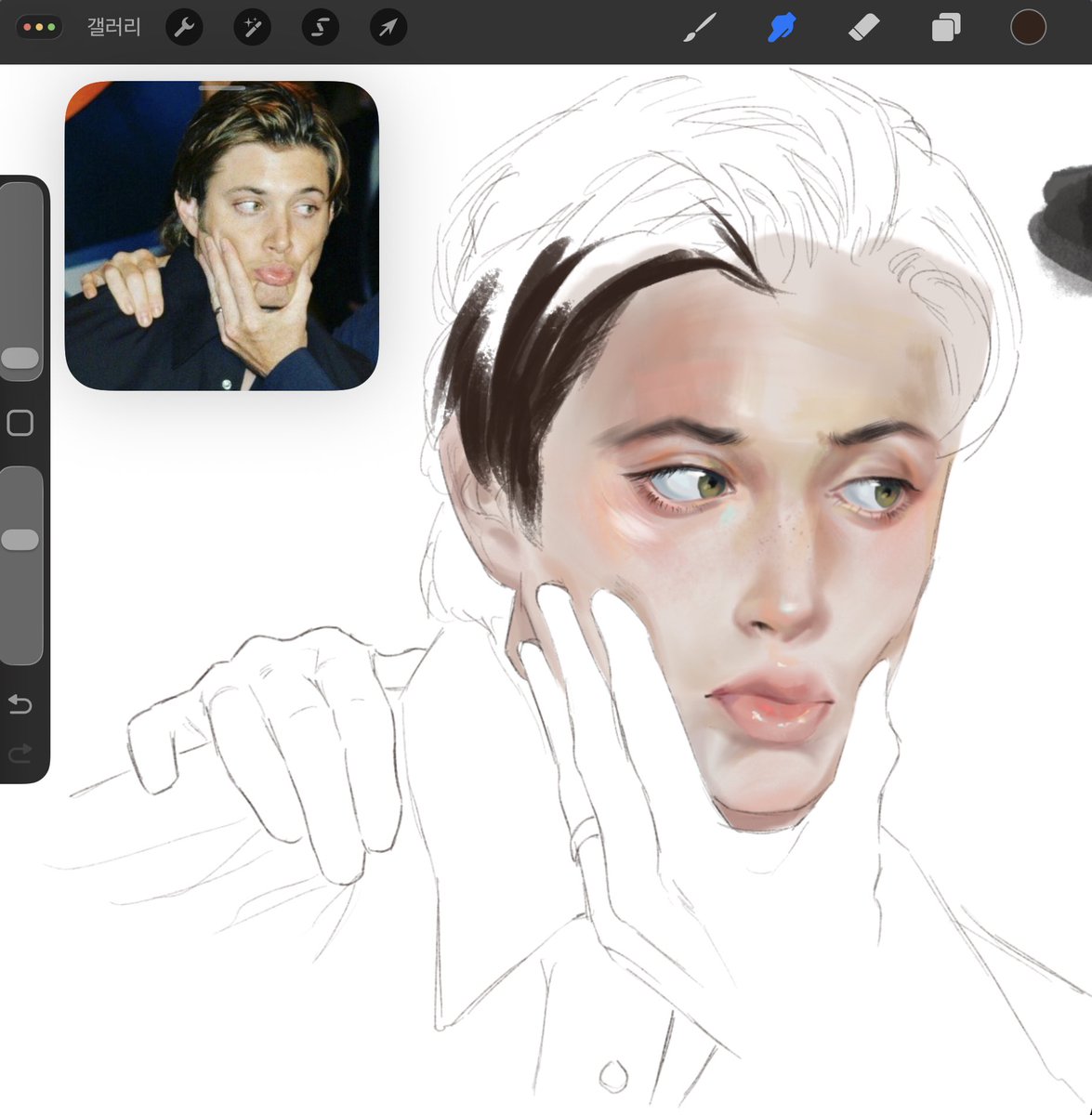Tap the square modifier button in sidebar
Image resolution: width=1092 pixels, height=1115 pixels.
(20, 423)
